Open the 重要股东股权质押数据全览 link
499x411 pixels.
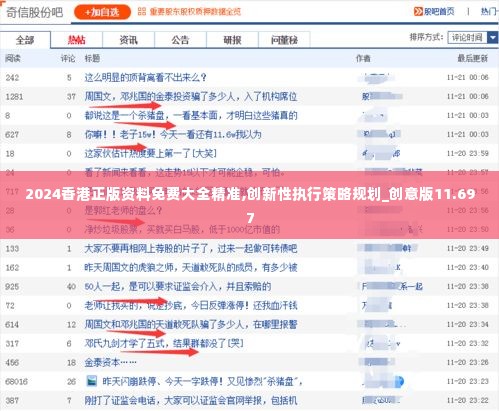pyautogui.click(x=195, y=12)
